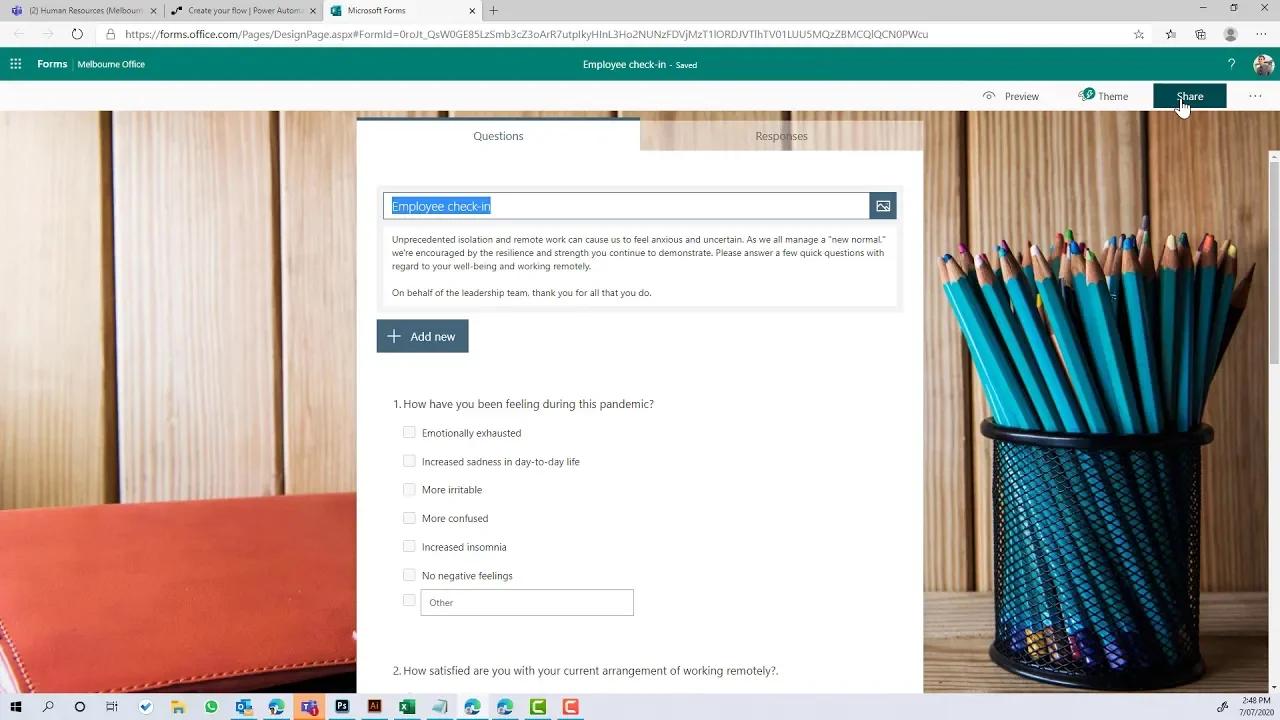
Task: Open your account profile picture
Action: [x=1263, y=64]
